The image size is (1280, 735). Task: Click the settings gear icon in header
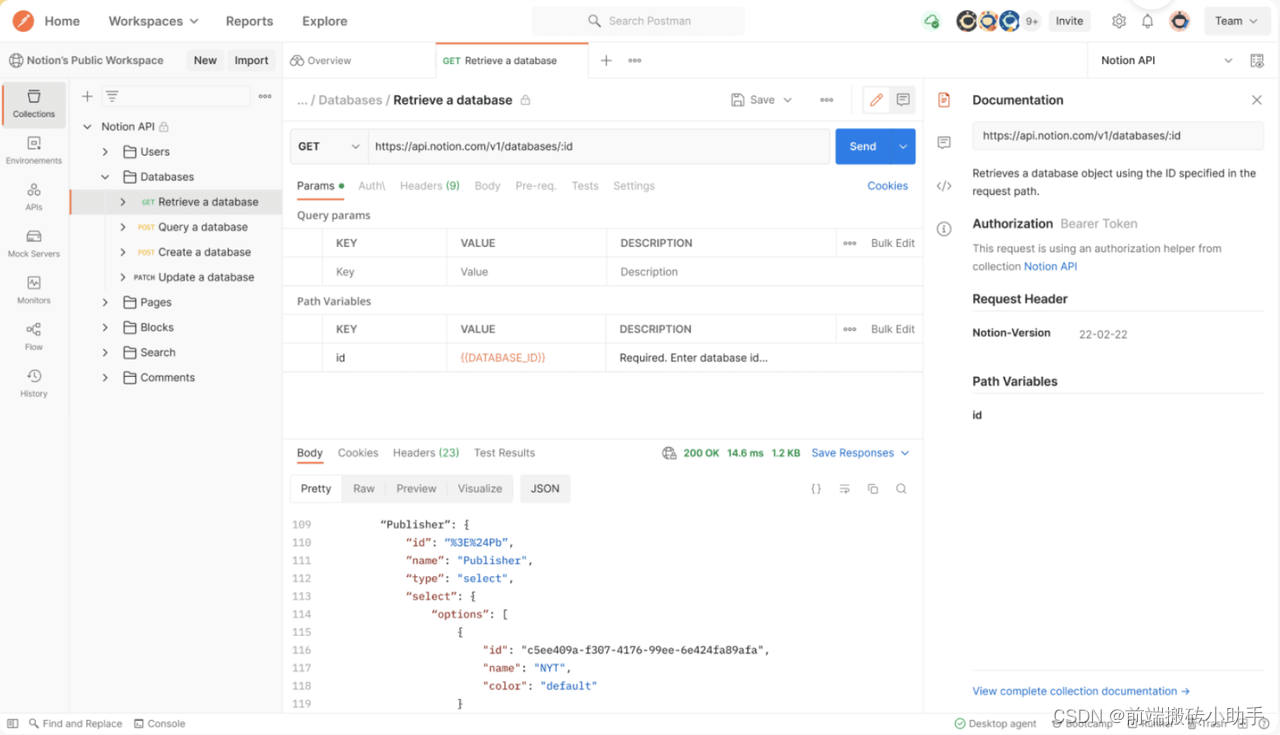[1119, 21]
